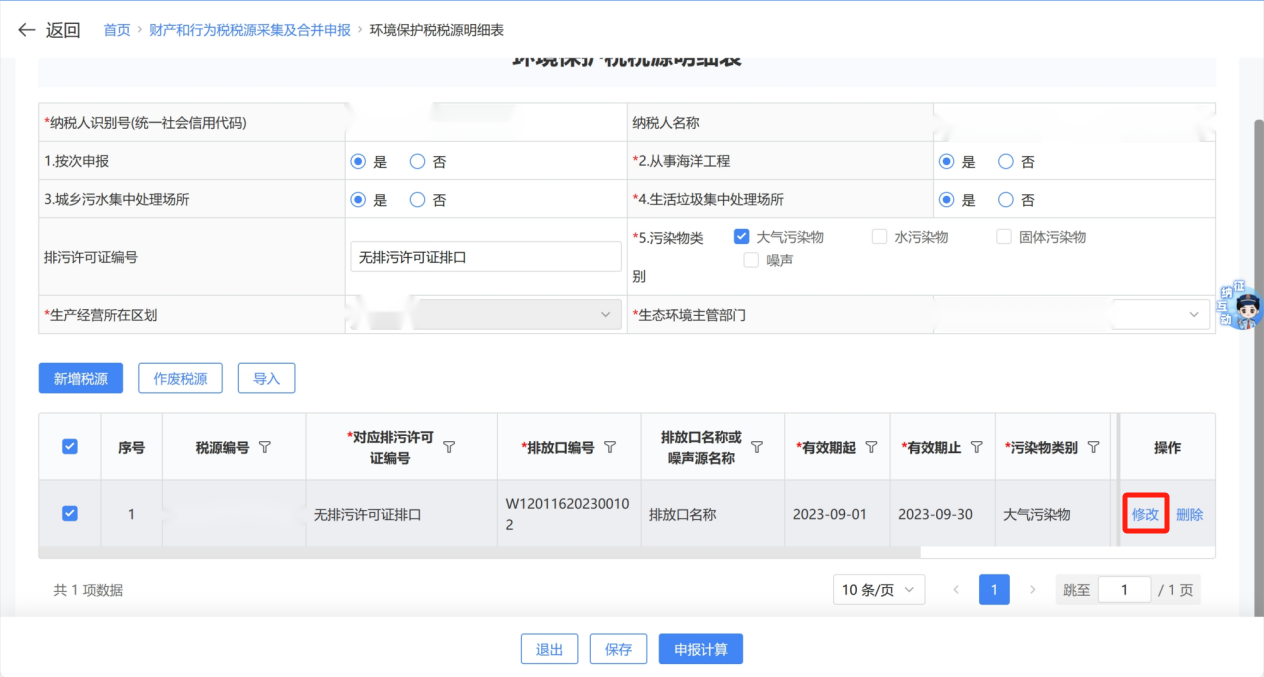The image size is (1264, 677).
Task: Check the 水污染物 checkbox
Action: tap(879, 237)
